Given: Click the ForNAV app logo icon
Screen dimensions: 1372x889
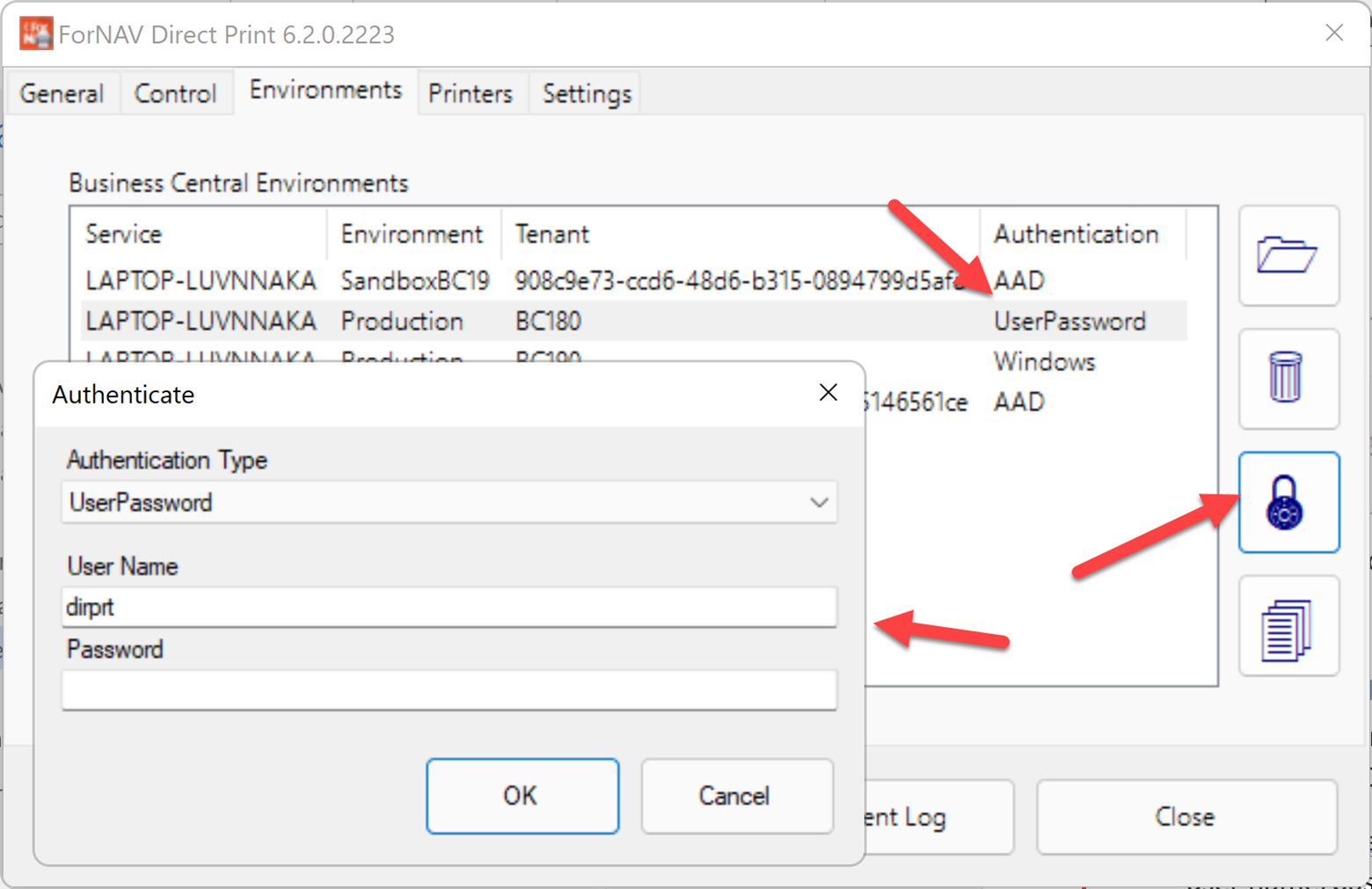Looking at the screenshot, I should tap(35, 34).
